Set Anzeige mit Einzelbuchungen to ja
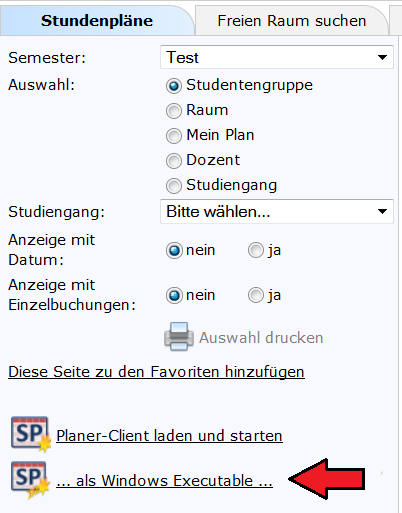Screen dimensions: 402x513 256,295
